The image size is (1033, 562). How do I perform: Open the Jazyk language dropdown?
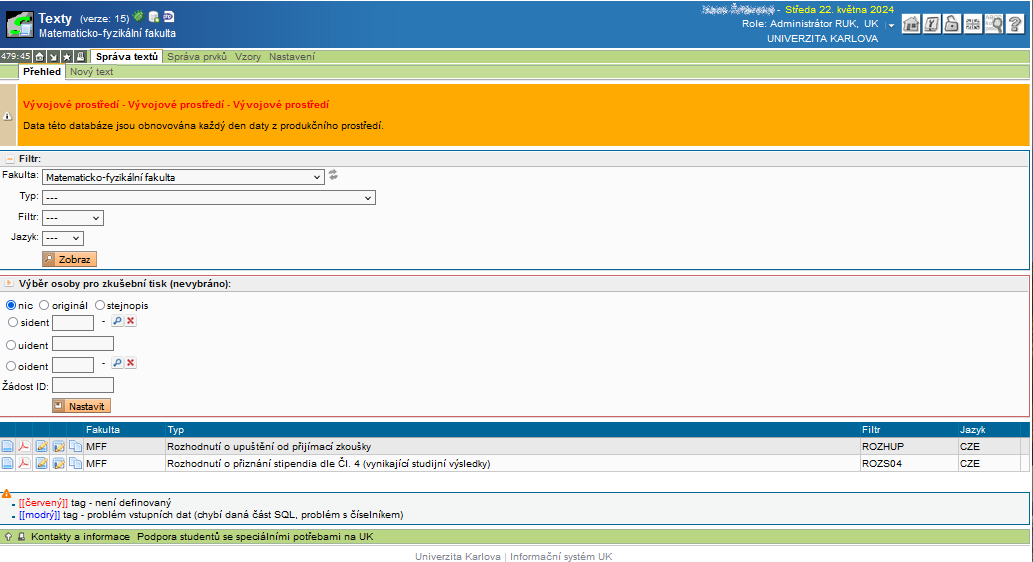(62, 238)
